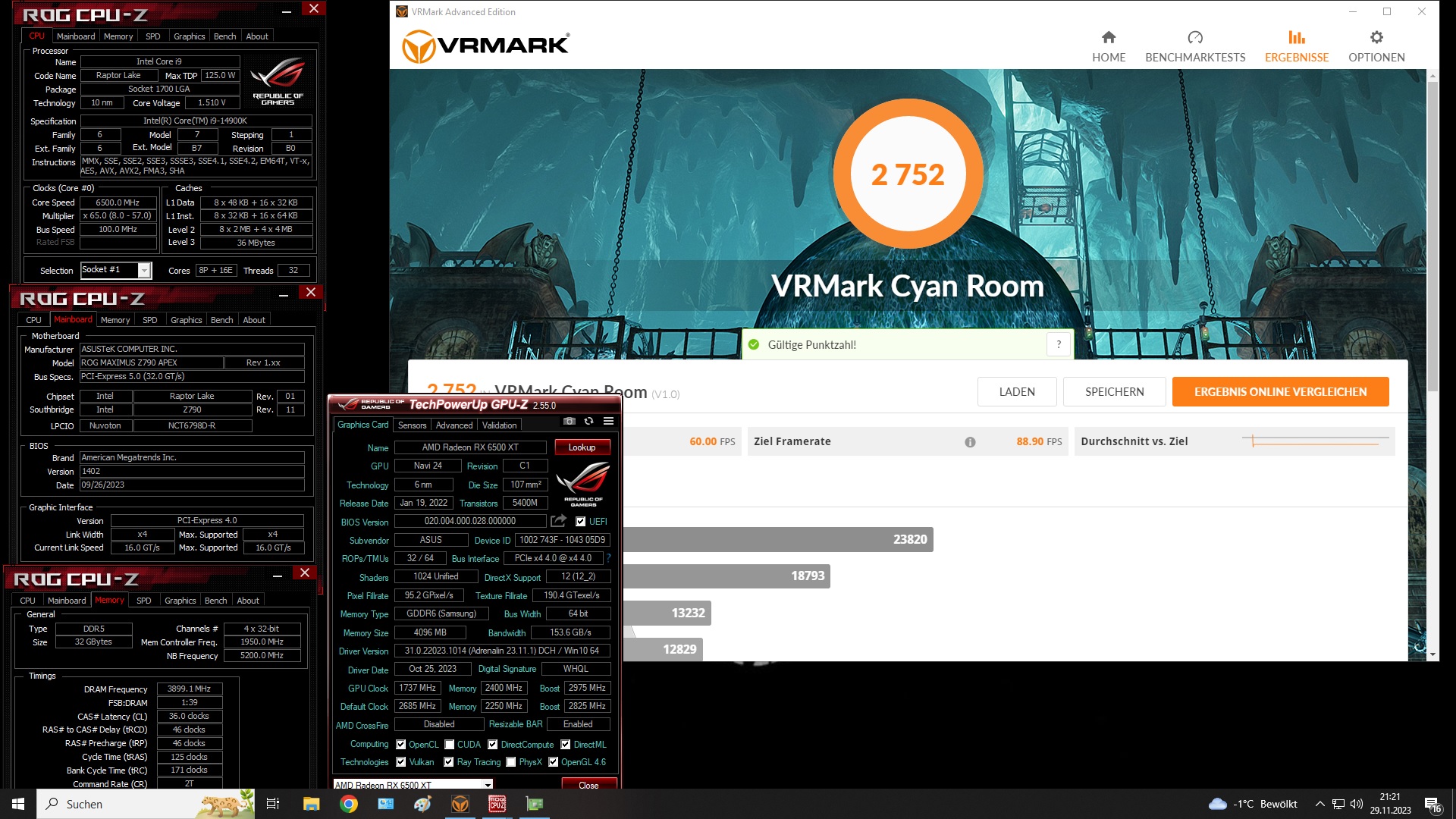Switch to VRMark taskbar icon
Image resolution: width=1456 pixels, height=819 pixels.
(460, 804)
